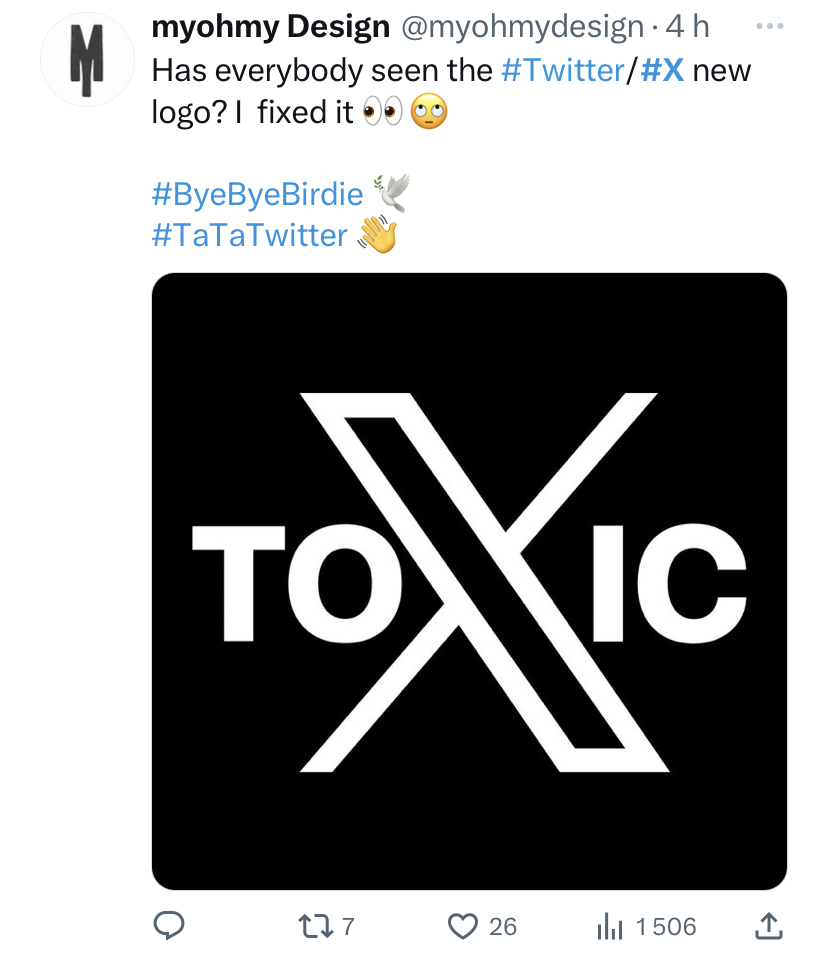Open the reply speech bubble icon
This screenshot has width=828, height=961.
[169, 925]
